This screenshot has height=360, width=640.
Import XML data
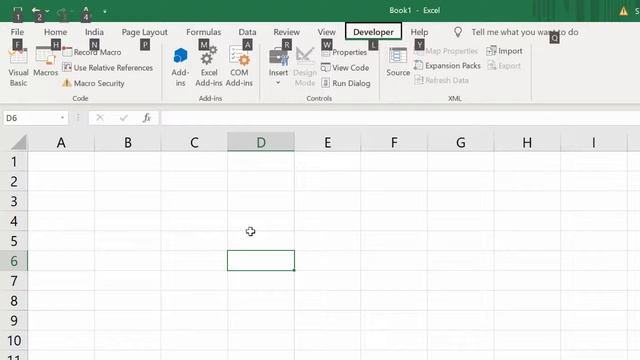(504, 51)
